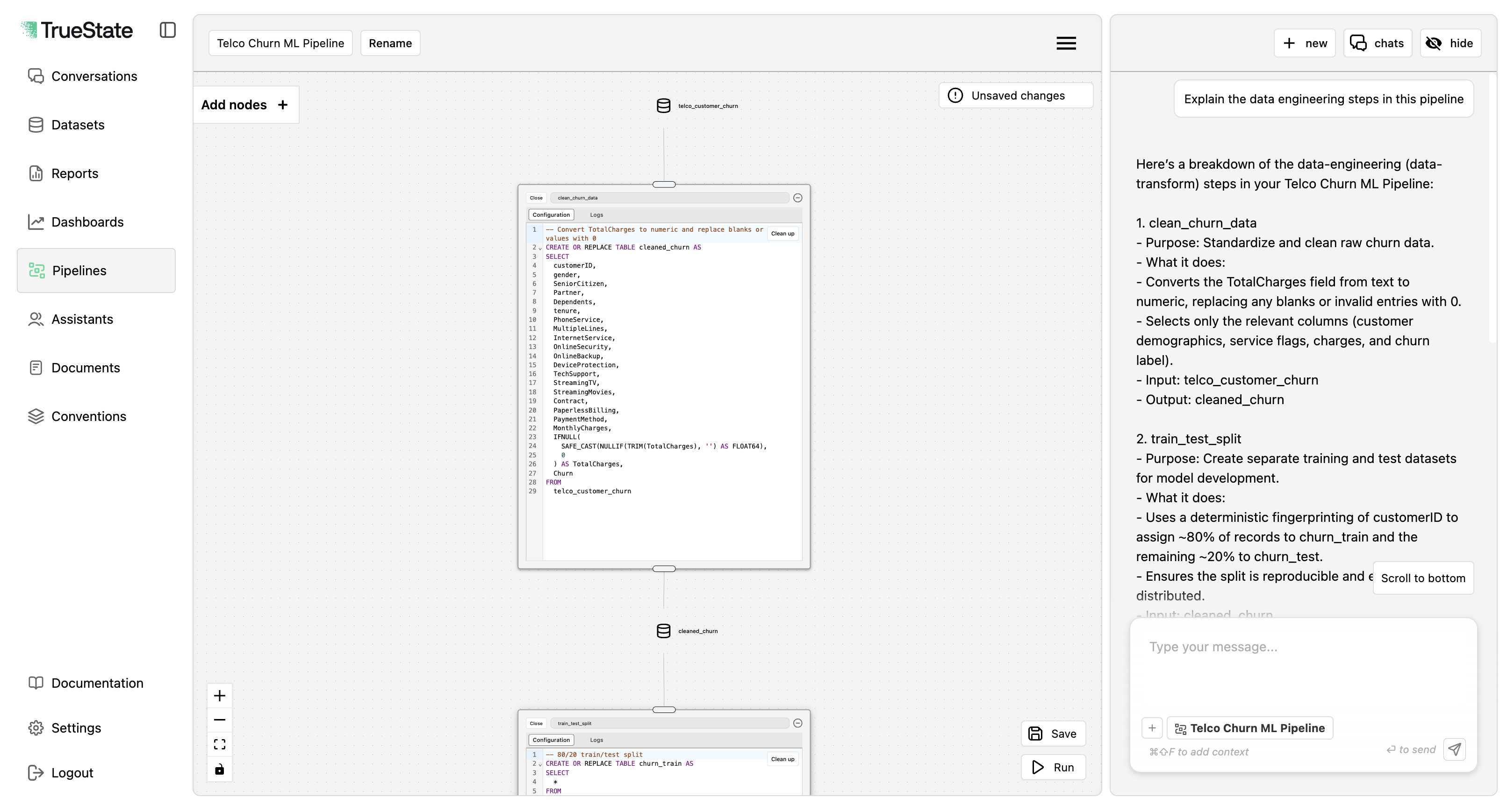Image resolution: width=1507 pixels, height=812 pixels.
Task: Open the pipeline hamburger menu
Action: tap(1066, 43)
